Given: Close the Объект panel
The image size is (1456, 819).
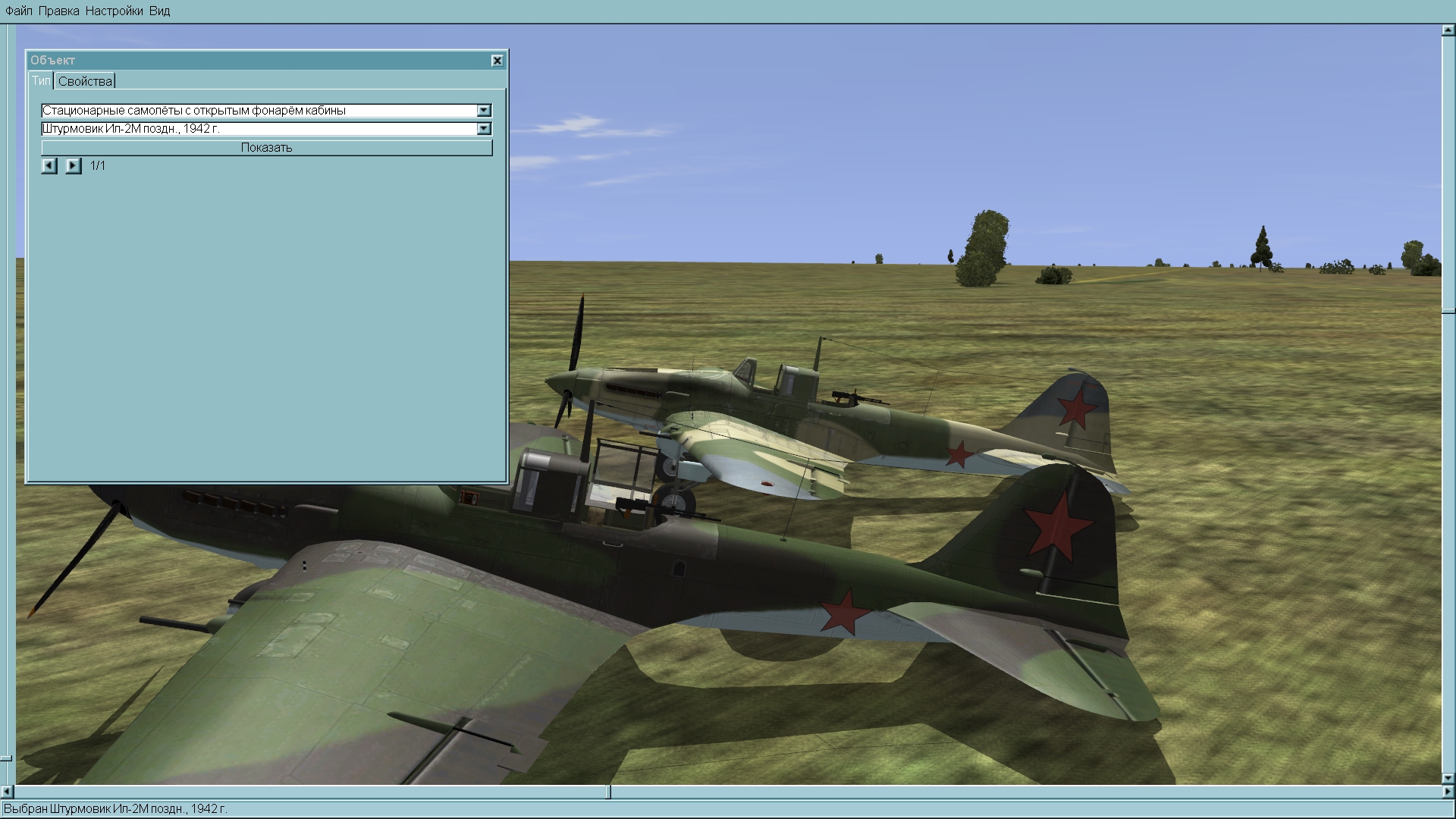Looking at the screenshot, I should pos(497,61).
